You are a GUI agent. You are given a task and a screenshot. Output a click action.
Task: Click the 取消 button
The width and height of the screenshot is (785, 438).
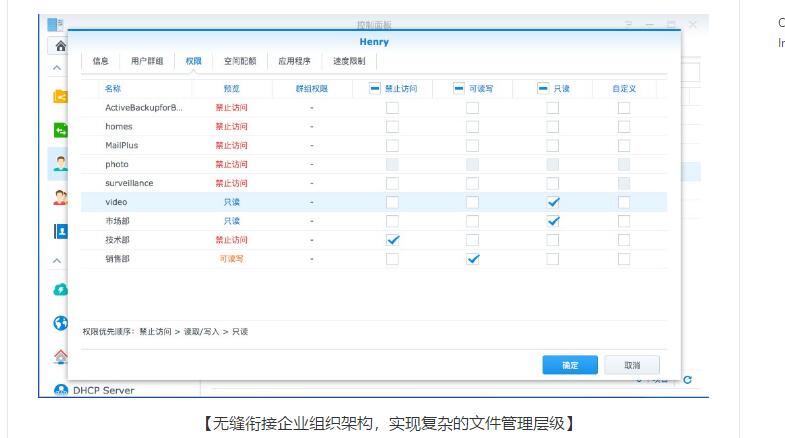(x=631, y=365)
